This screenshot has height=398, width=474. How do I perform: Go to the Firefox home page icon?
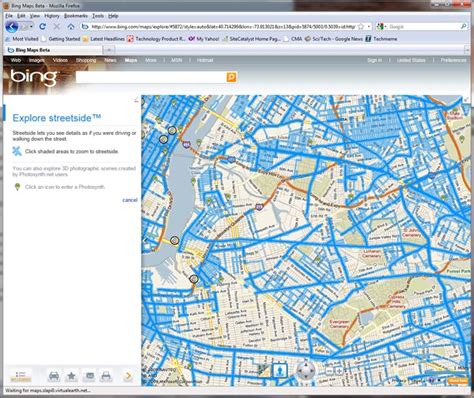click(71, 26)
